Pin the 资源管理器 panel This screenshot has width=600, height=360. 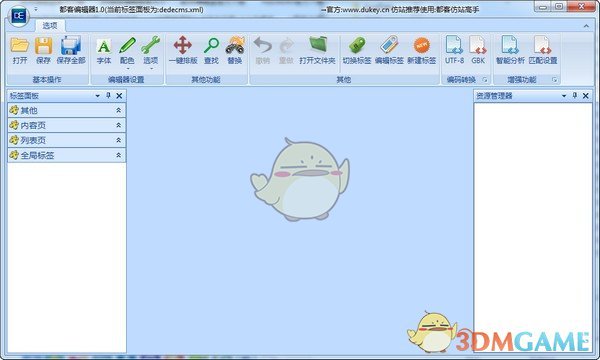click(575, 95)
